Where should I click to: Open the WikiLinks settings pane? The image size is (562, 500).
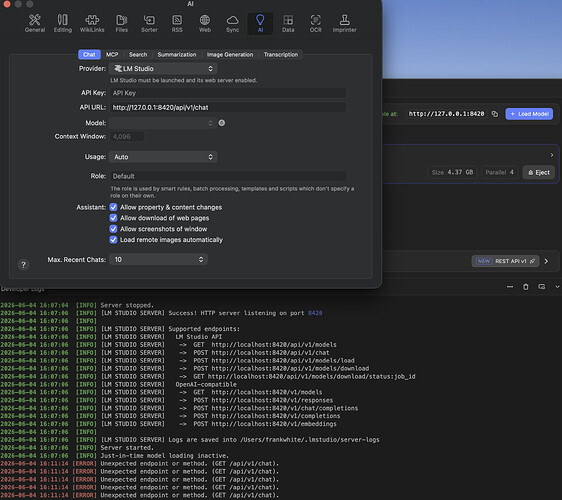tap(92, 24)
